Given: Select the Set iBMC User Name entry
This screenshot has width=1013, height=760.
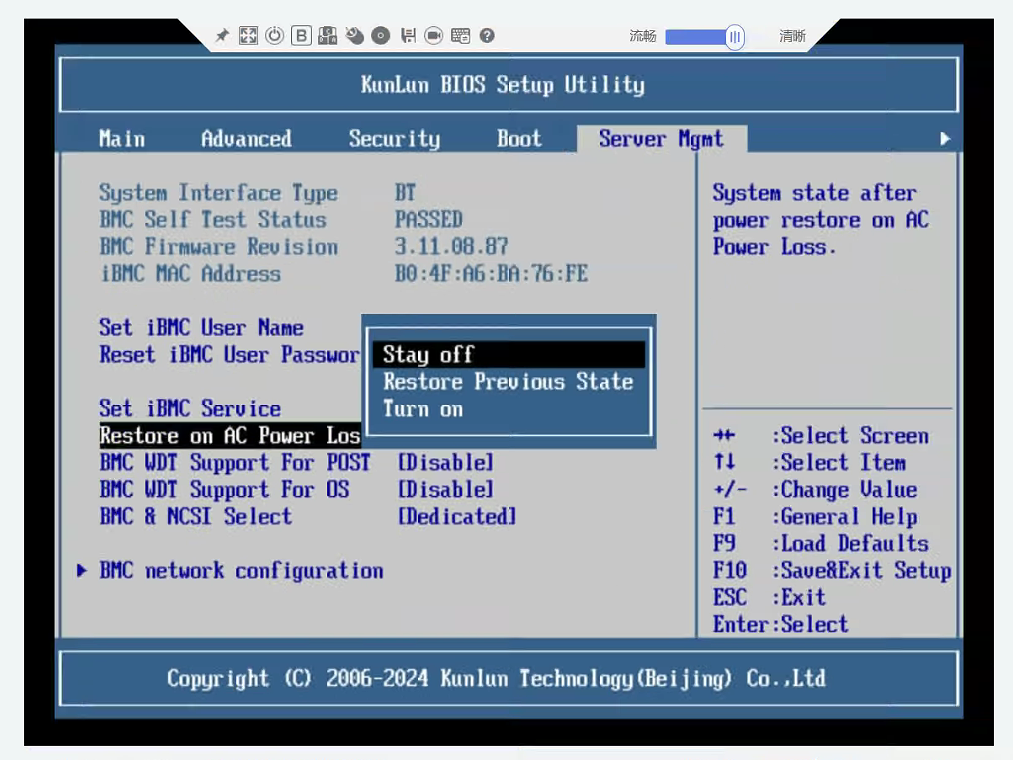Looking at the screenshot, I should click(x=201, y=328).
